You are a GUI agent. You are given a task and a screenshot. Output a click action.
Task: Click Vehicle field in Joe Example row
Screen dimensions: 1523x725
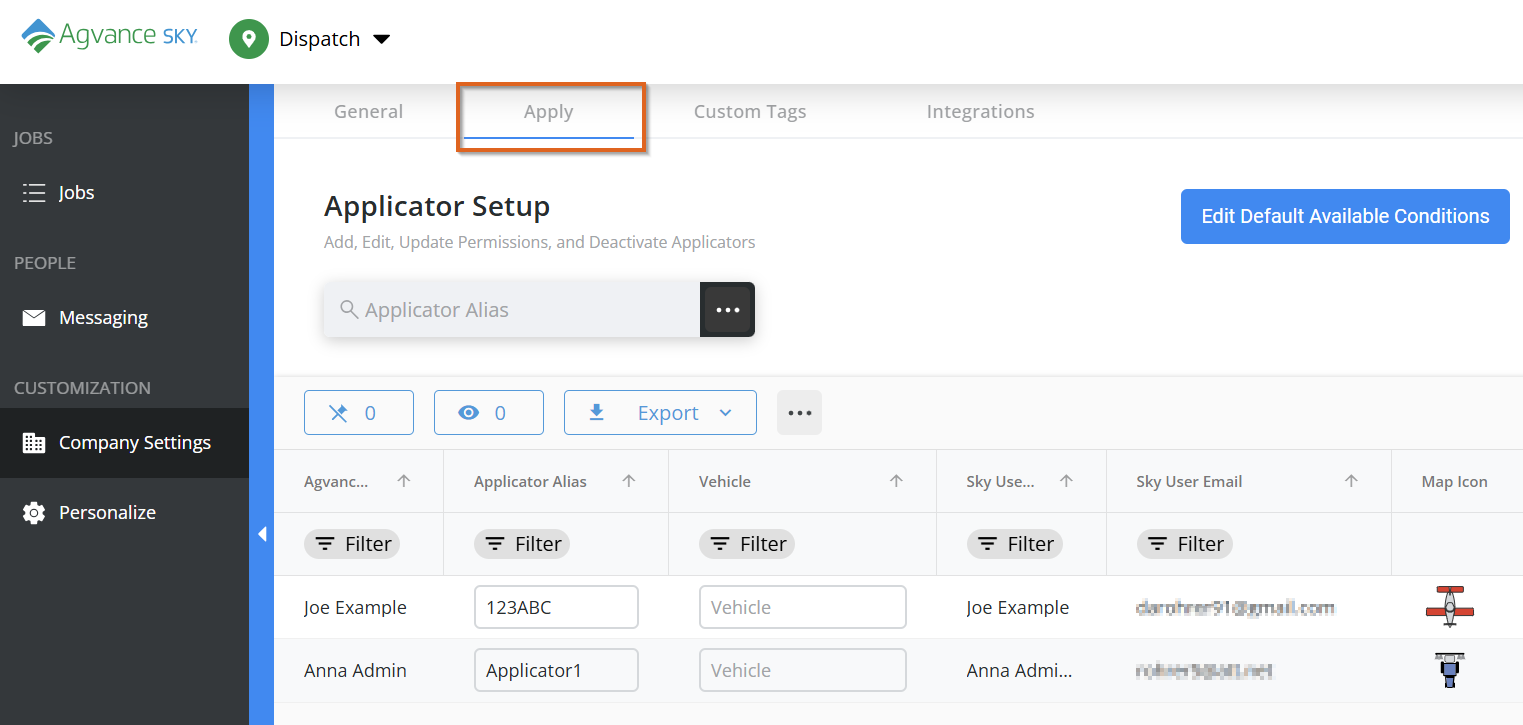coord(803,607)
